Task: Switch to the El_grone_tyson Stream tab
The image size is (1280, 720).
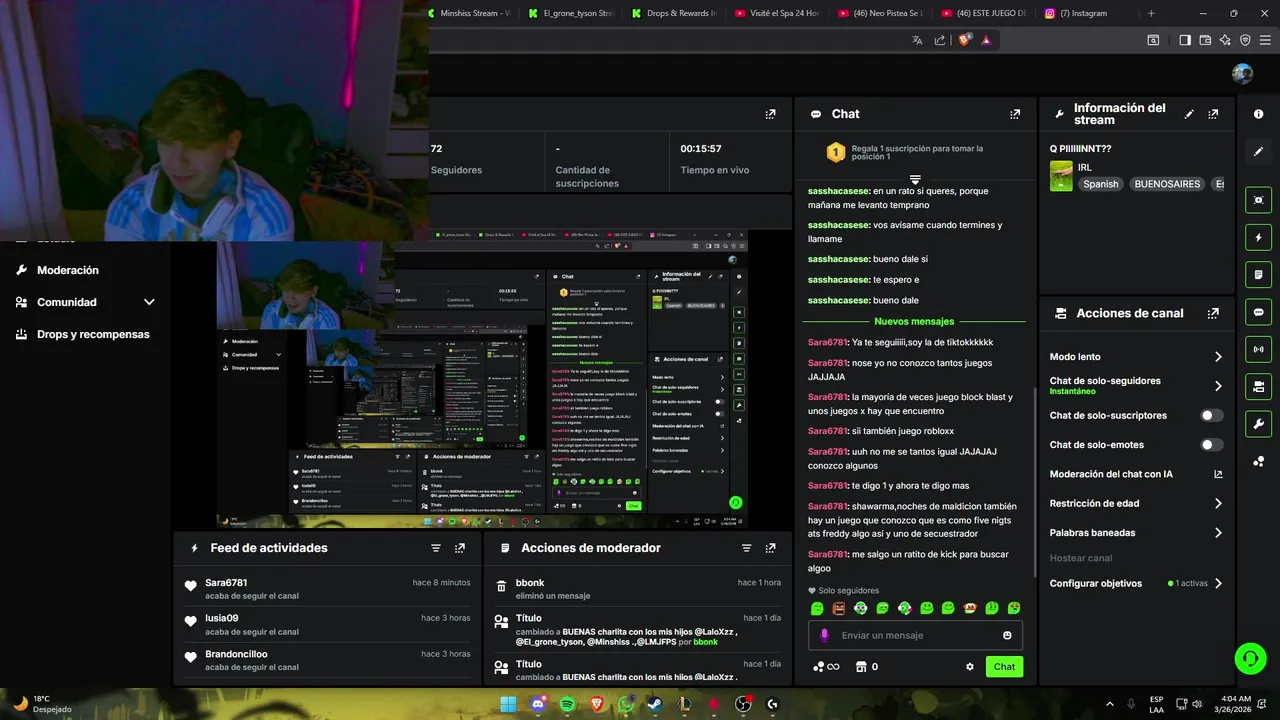Action: click(x=570, y=13)
